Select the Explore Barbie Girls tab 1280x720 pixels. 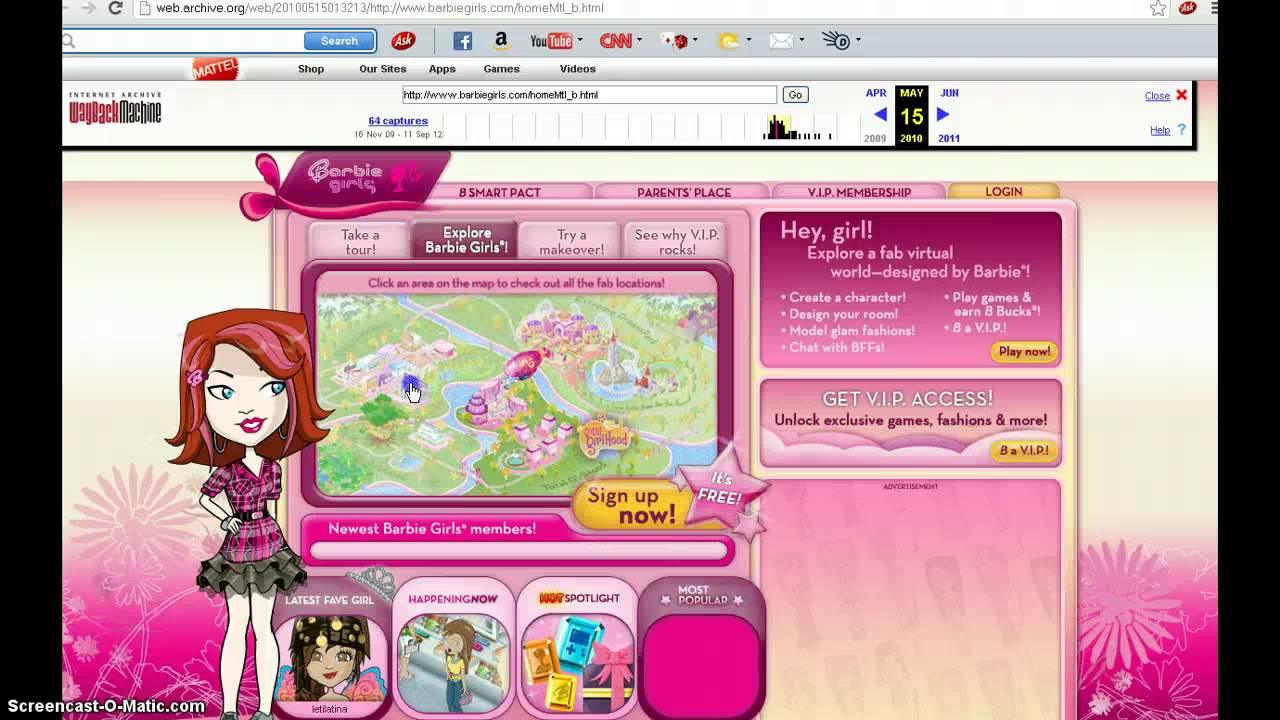pos(466,240)
